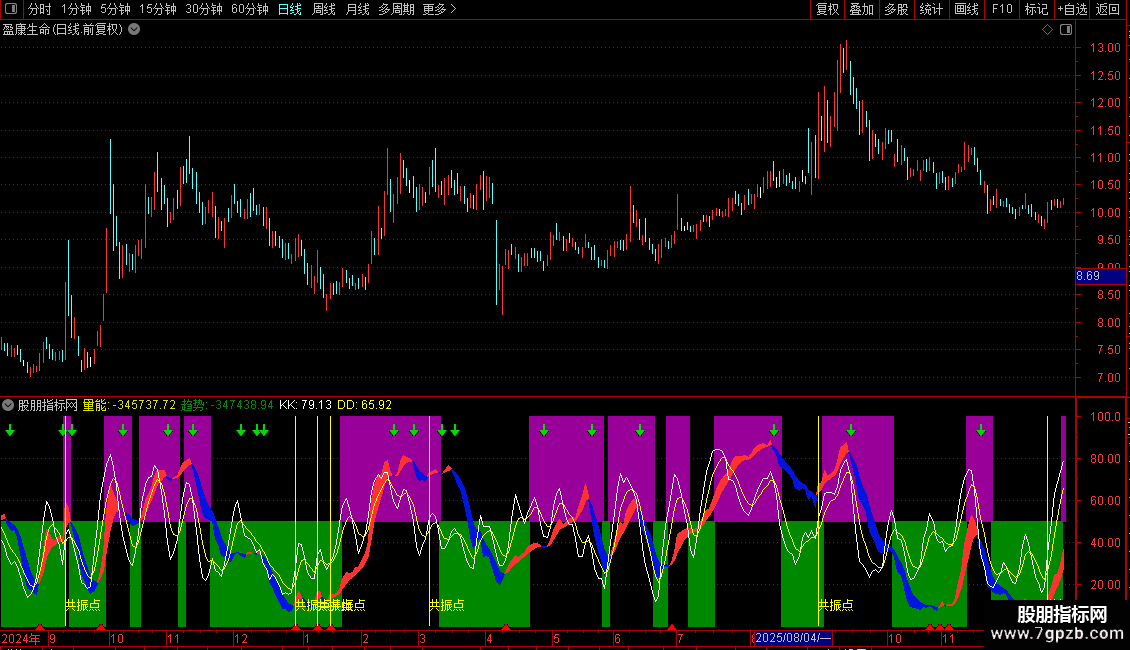1130x650 pixels.
Task: Click the 返回 back button
Action: pyautogui.click(x=1108, y=9)
